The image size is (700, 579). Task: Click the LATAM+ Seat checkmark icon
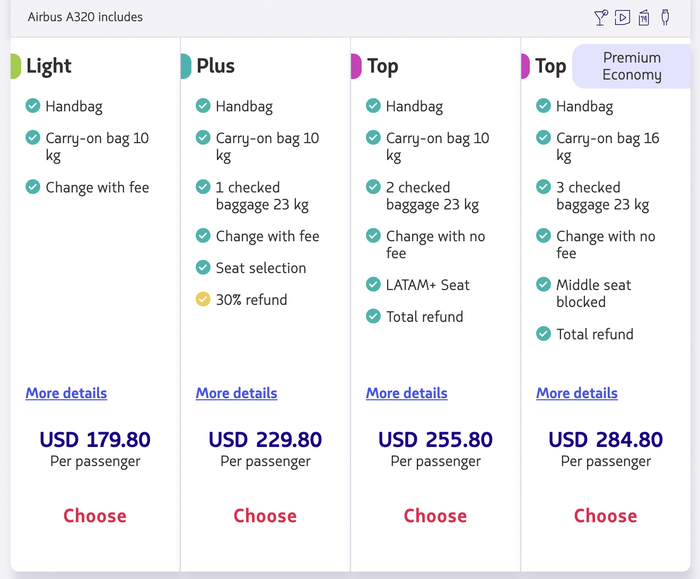(373, 284)
